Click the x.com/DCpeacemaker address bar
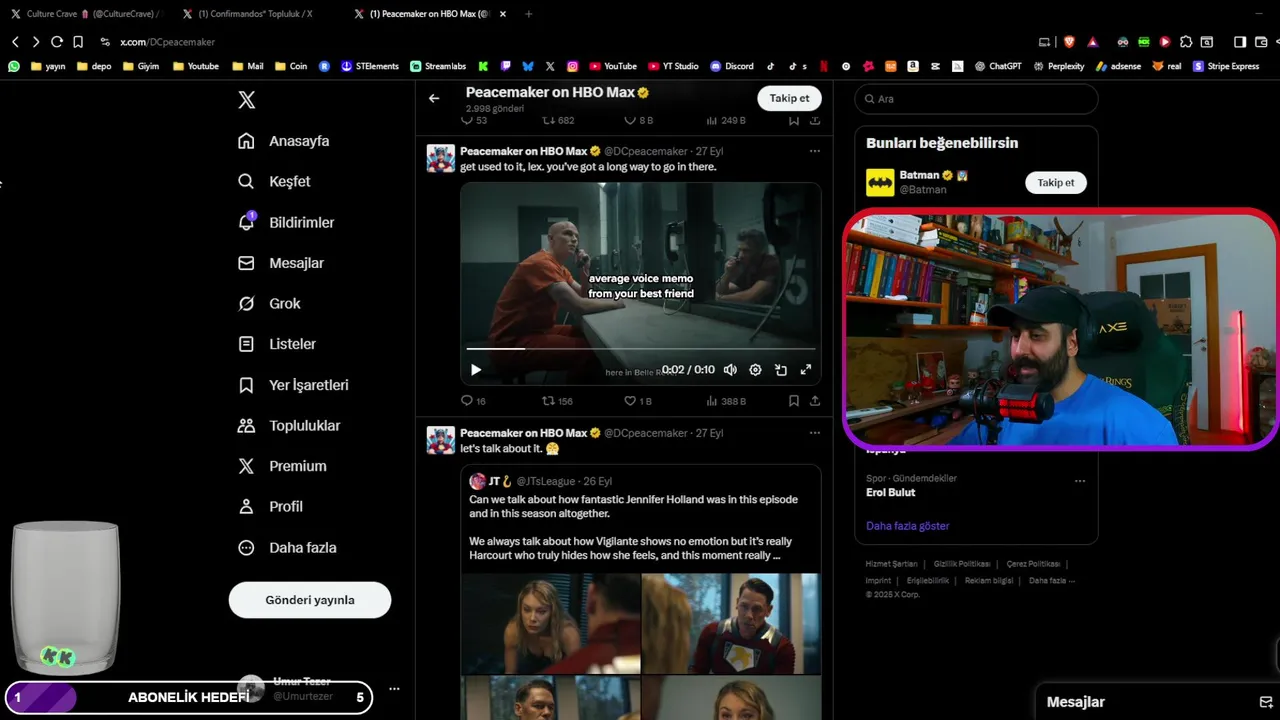This screenshot has width=1280, height=720. coord(167,42)
